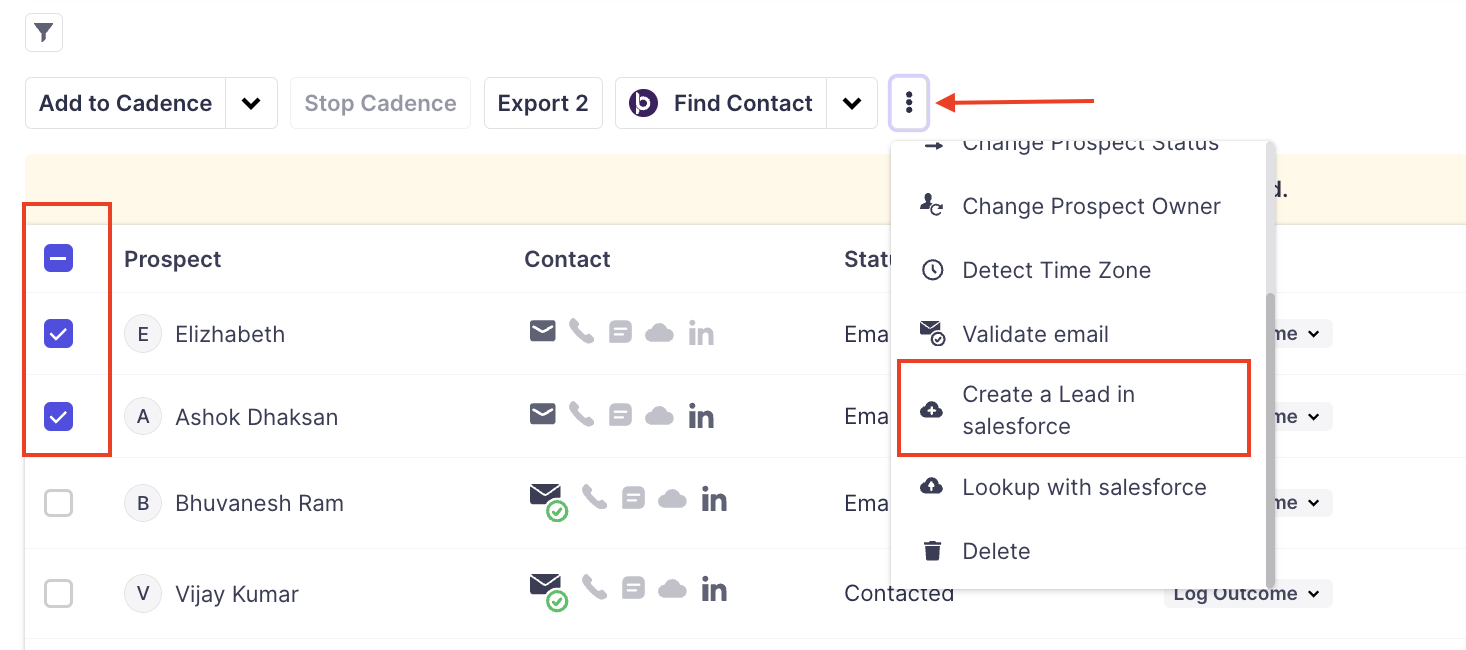Select the Bhuvanesh Ram checkbox
Image resolution: width=1466 pixels, height=650 pixels.
click(59, 503)
